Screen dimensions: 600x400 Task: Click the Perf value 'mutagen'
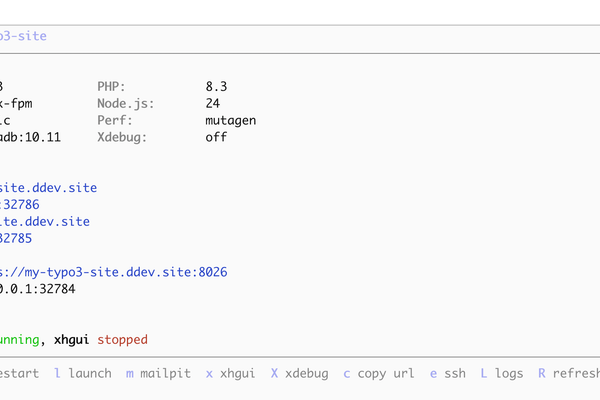[230, 120]
